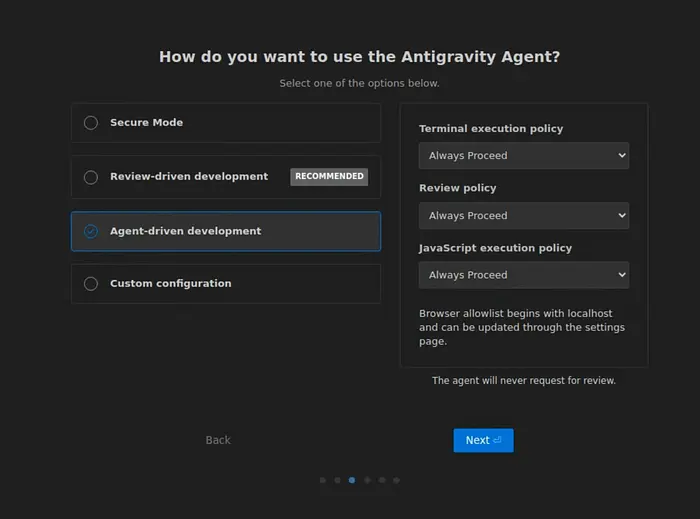Viewport: 700px width, 519px height.
Task: Click the Browser allowlist description text
Action: coord(522,327)
